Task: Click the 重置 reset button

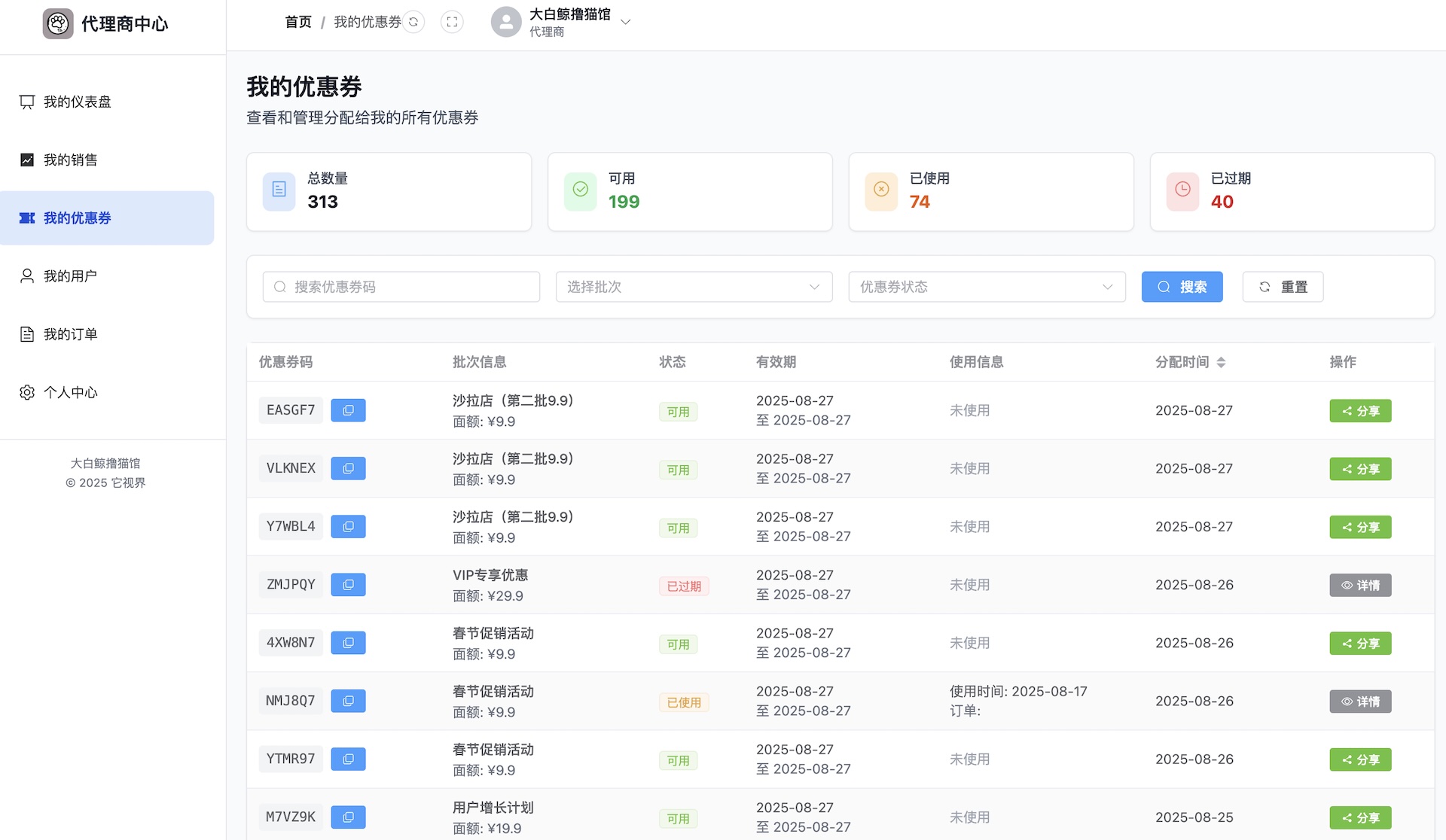Action: (x=1283, y=287)
